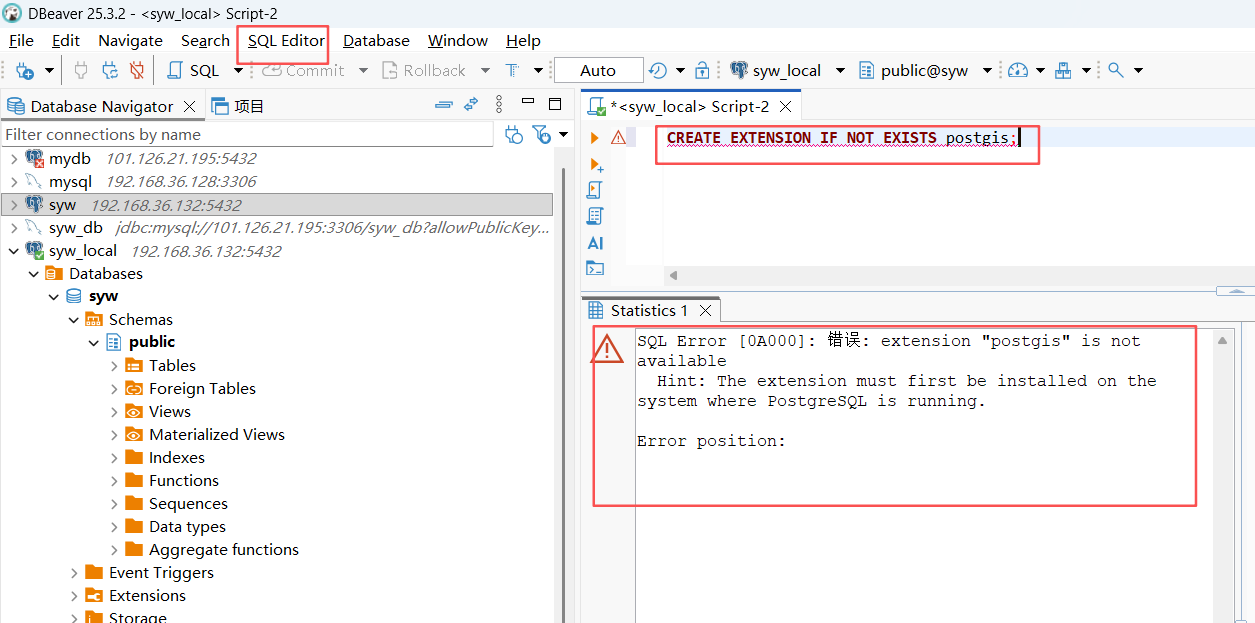Image resolution: width=1255 pixels, height=623 pixels.
Task: Execute SQL in new tab icon
Action: [596, 164]
